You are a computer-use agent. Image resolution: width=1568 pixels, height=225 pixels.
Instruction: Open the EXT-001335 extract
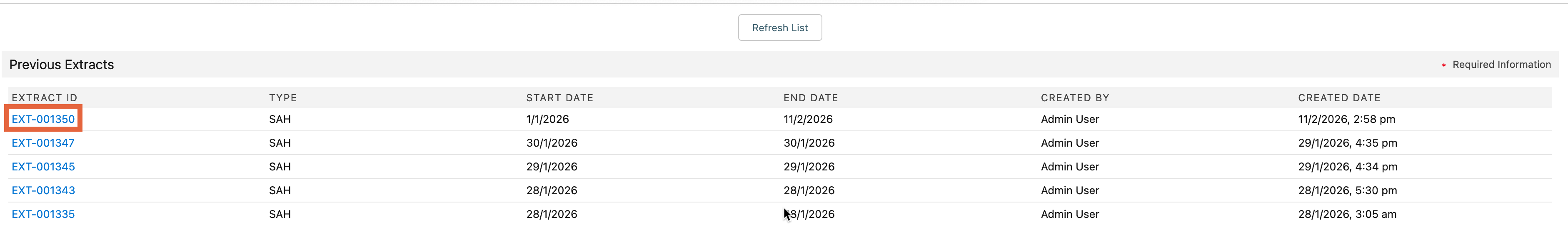[43, 214]
